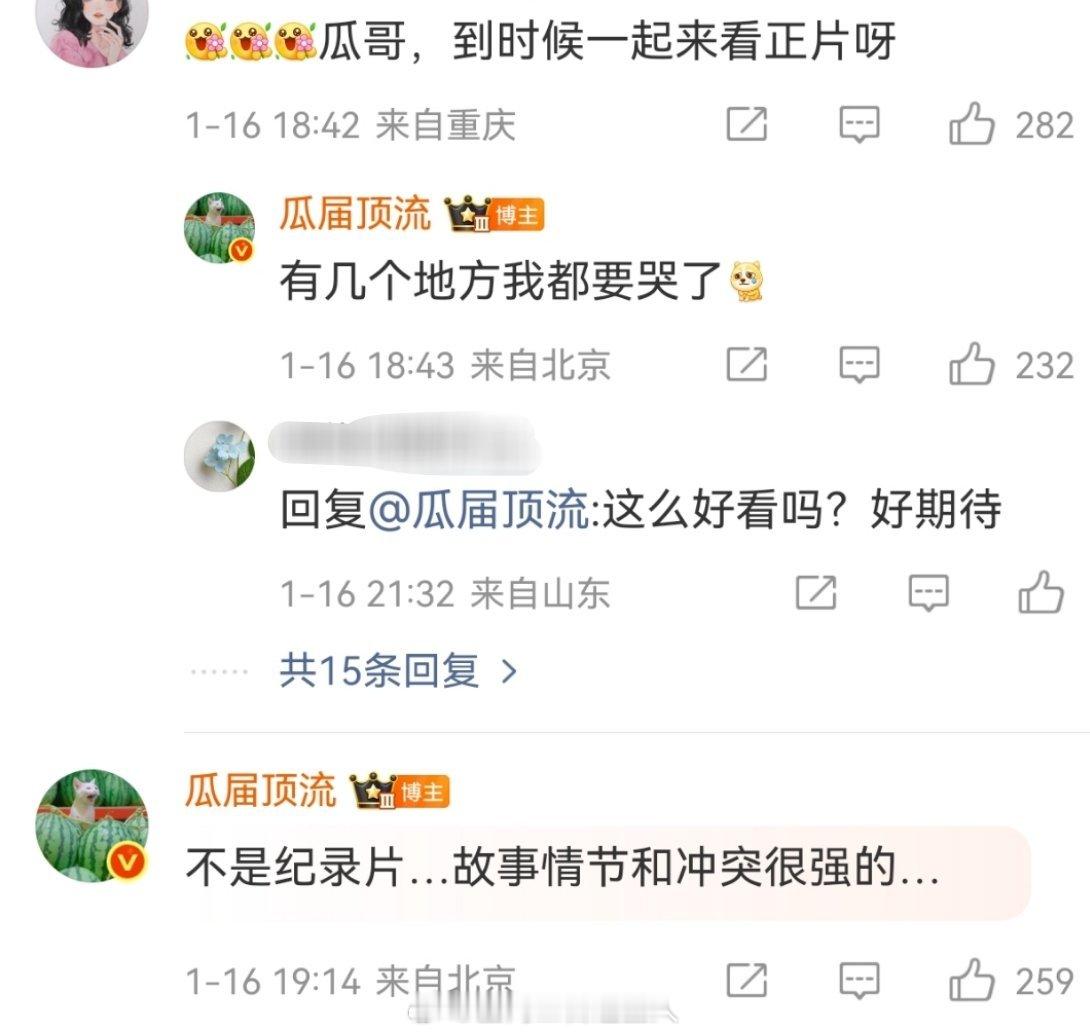Open @瓜届顶流 mention in the reply

[x=479, y=510]
